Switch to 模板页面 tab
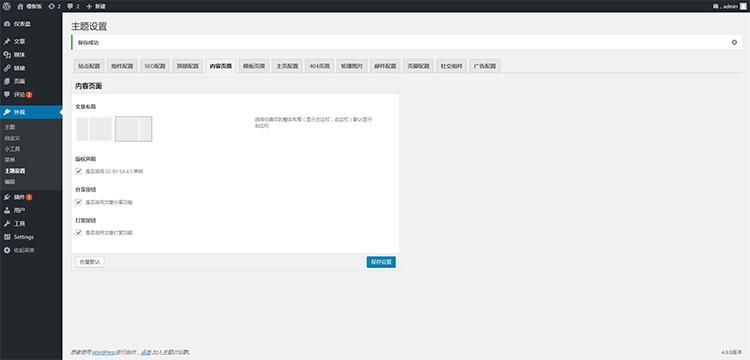 coord(254,66)
